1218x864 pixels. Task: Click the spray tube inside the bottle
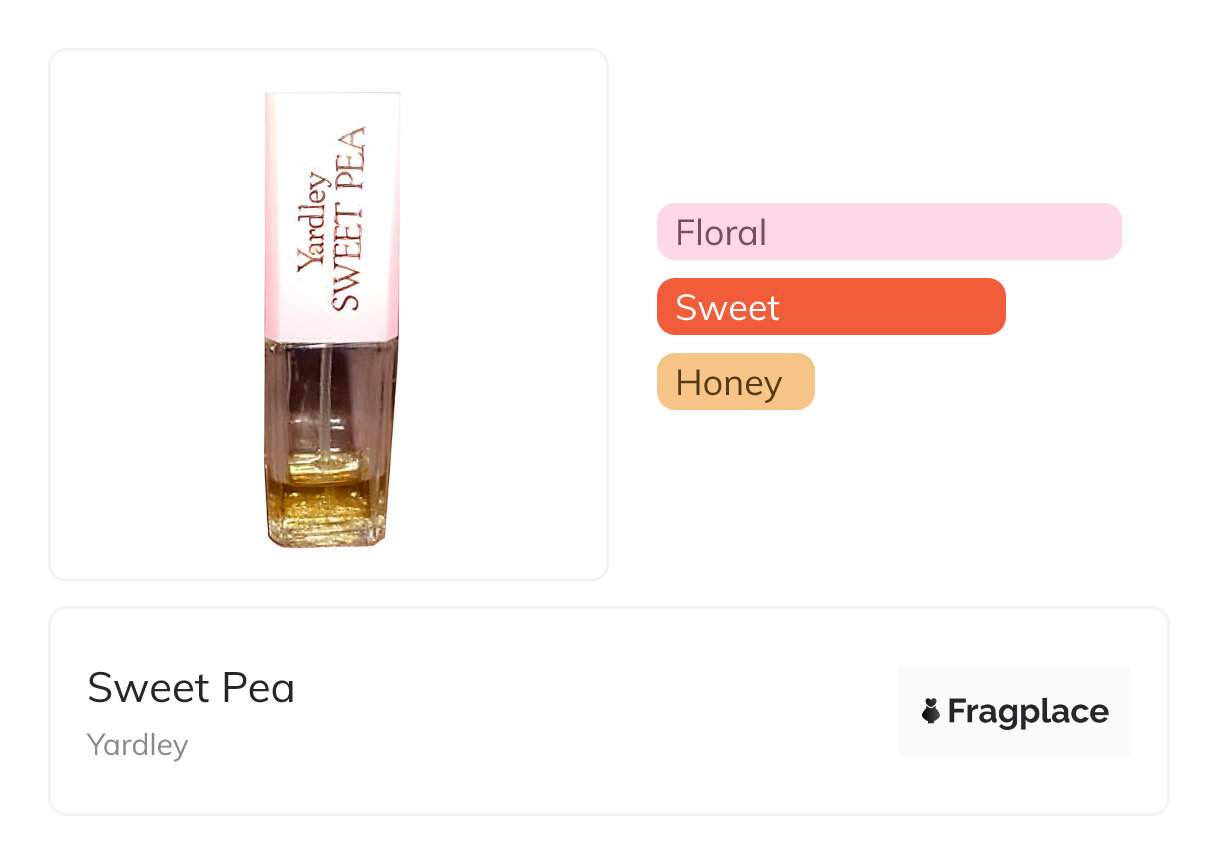326,400
